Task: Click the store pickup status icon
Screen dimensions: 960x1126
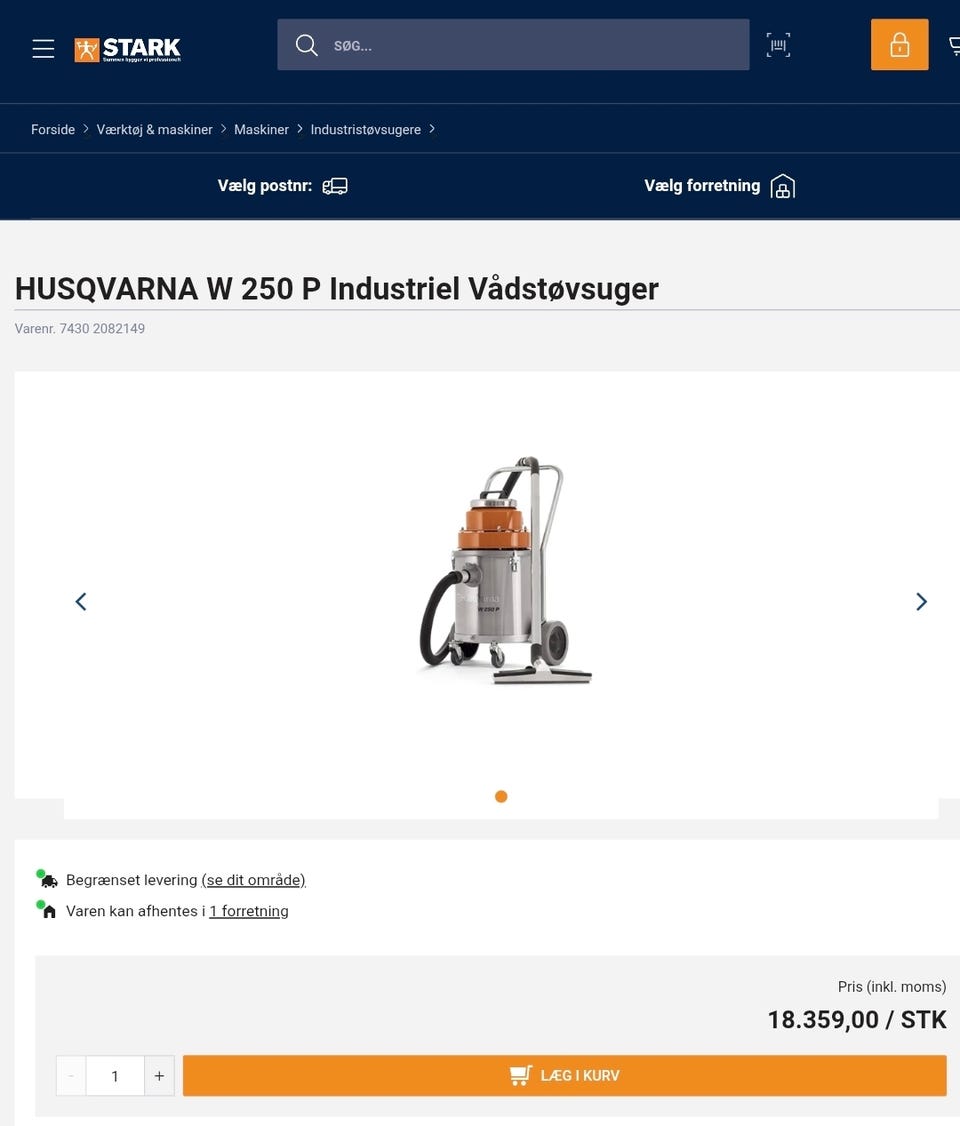Action: (47, 910)
